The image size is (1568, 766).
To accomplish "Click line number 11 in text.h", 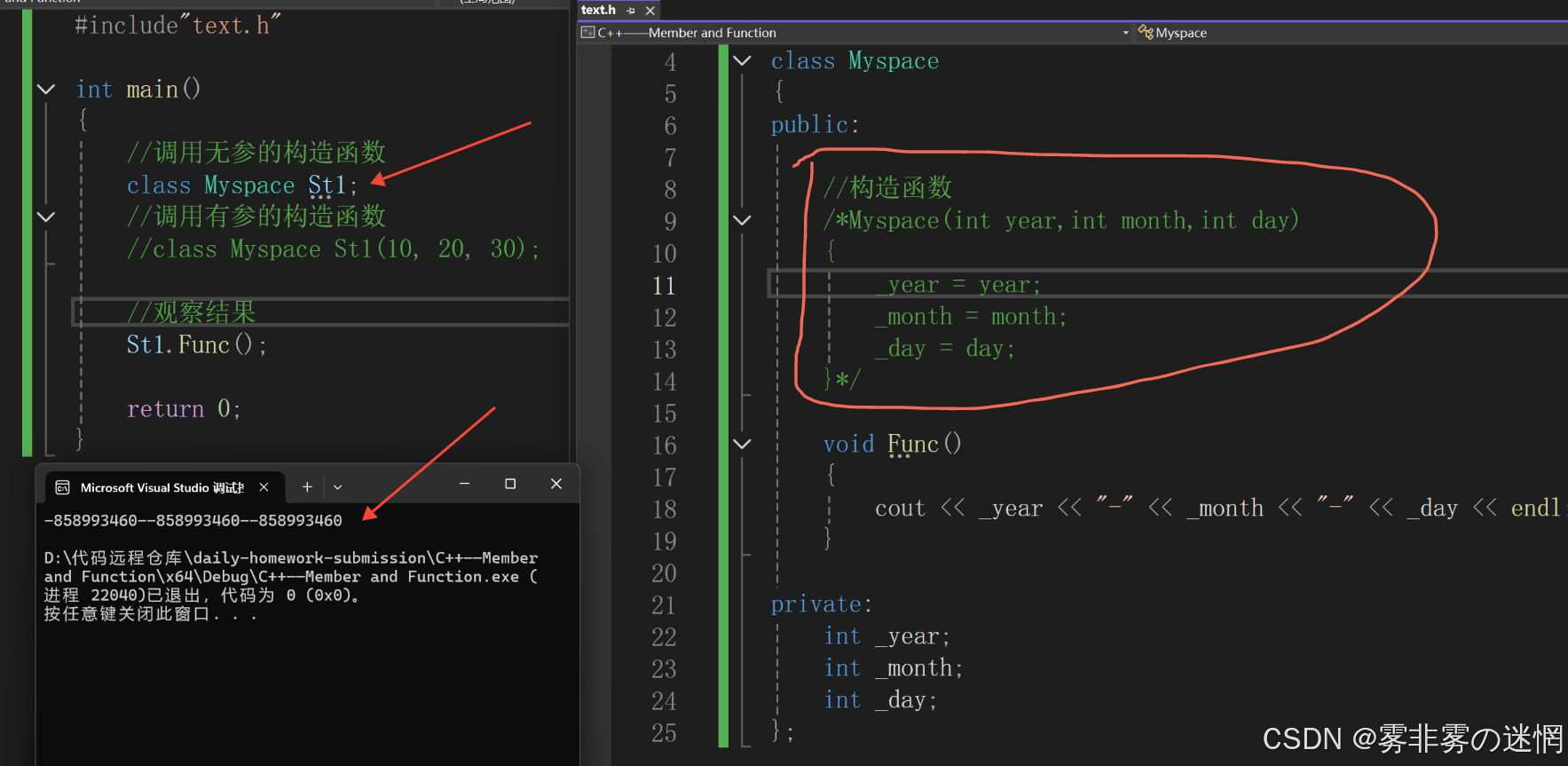I will pyautogui.click(x=665, y=286).
